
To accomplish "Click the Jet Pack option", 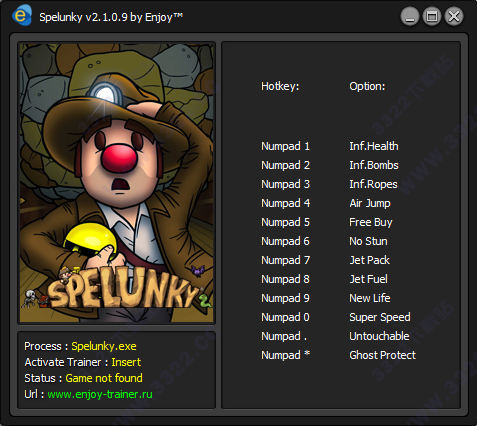I will click(x=369, y=260).
